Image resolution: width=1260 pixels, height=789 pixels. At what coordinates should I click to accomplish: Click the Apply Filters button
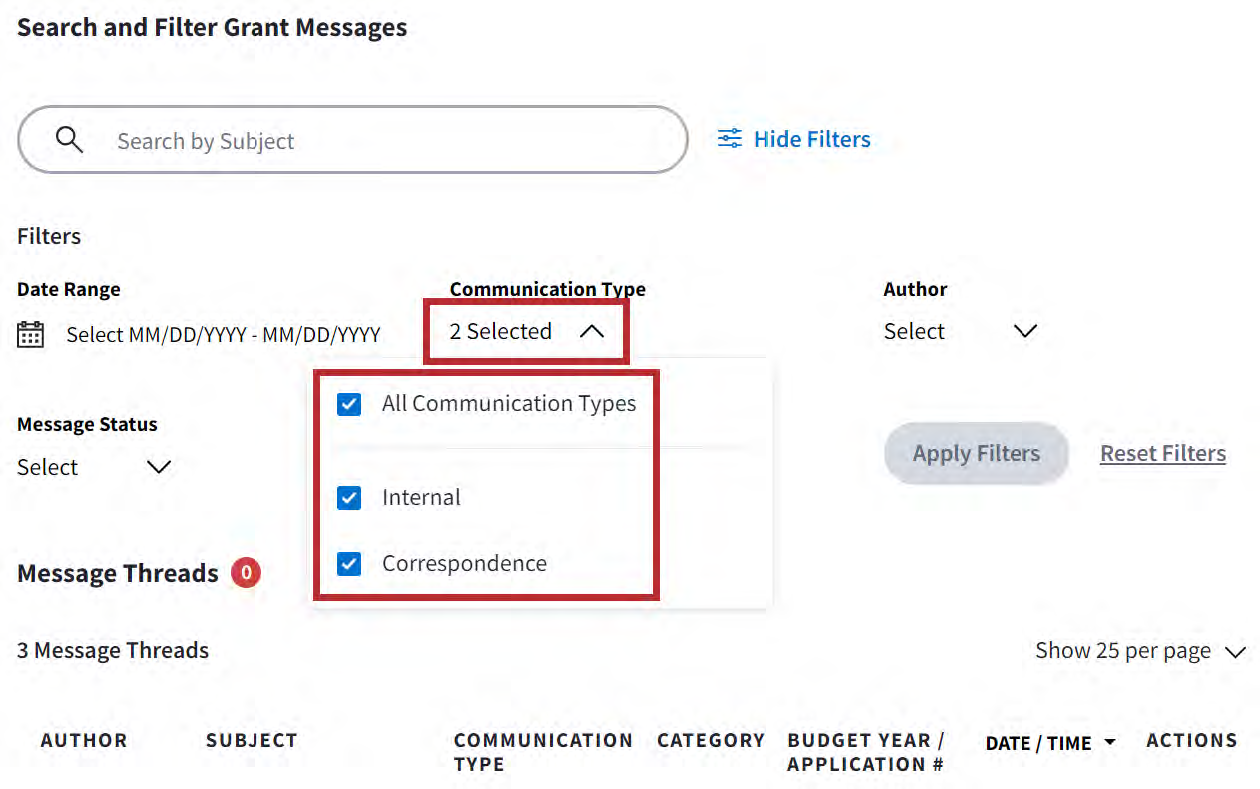[976, 453]
